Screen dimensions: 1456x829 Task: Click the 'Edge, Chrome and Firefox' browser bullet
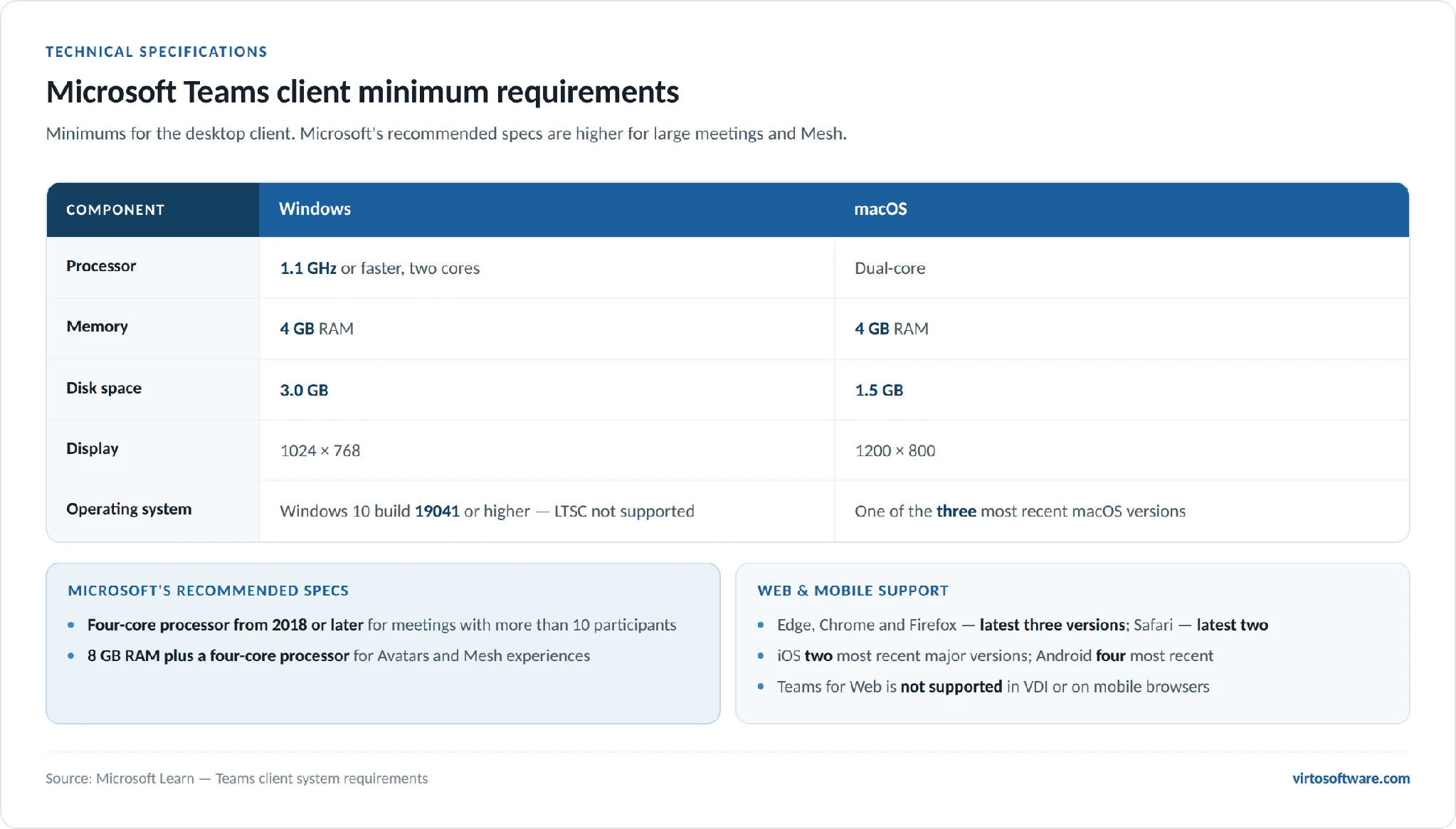pos(1023,625)
